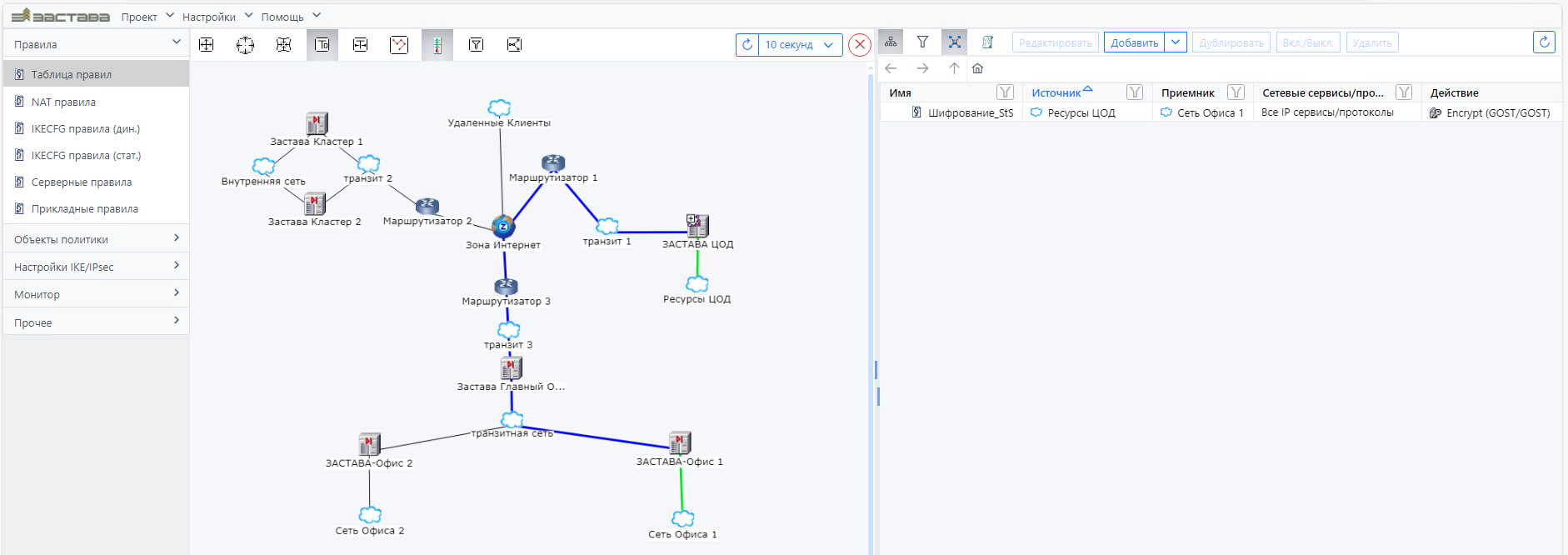Open the Добавить dropdown arrow

pos(1176,42)
